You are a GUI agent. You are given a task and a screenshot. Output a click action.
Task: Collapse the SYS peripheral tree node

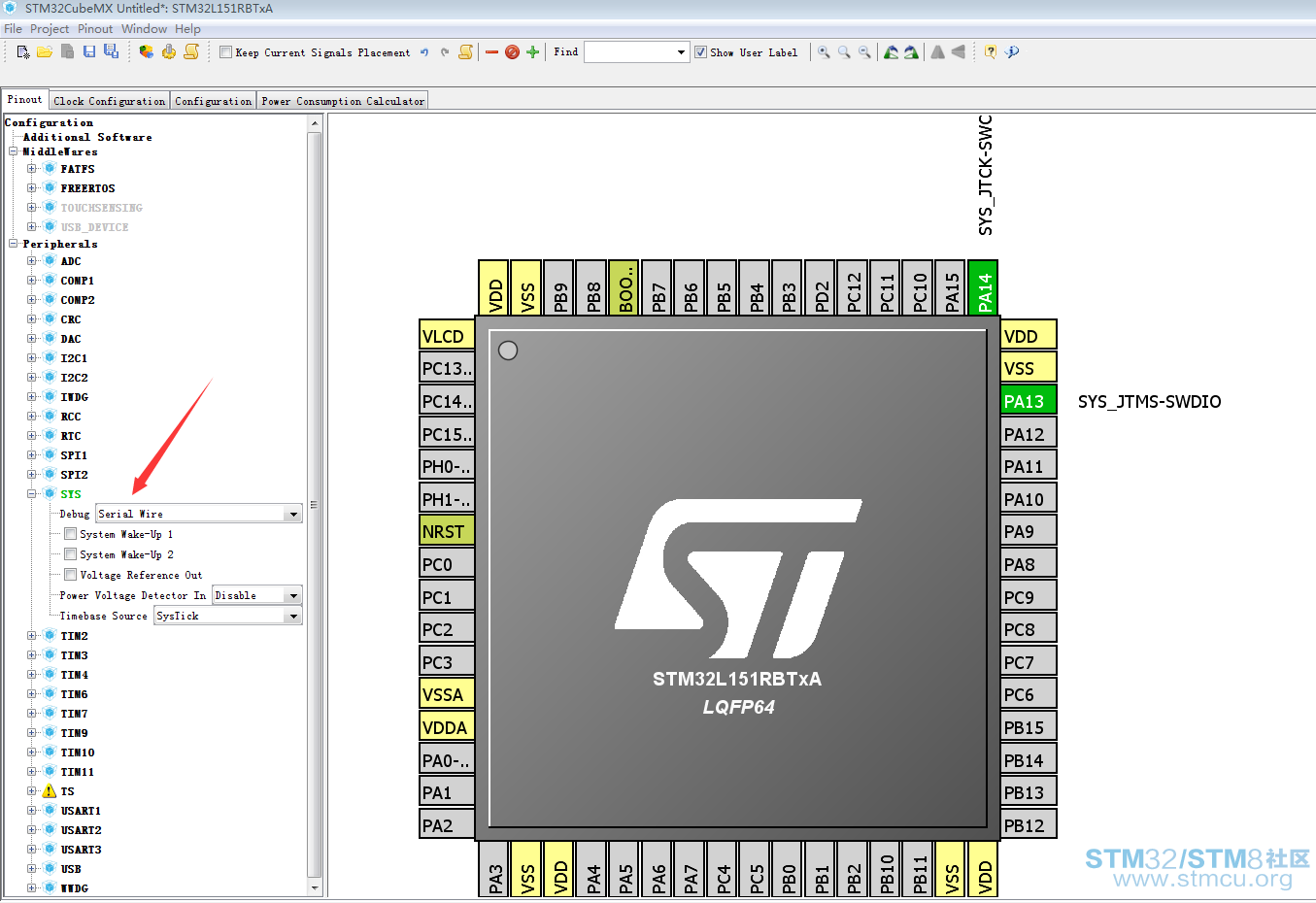(x=32, y=494)
